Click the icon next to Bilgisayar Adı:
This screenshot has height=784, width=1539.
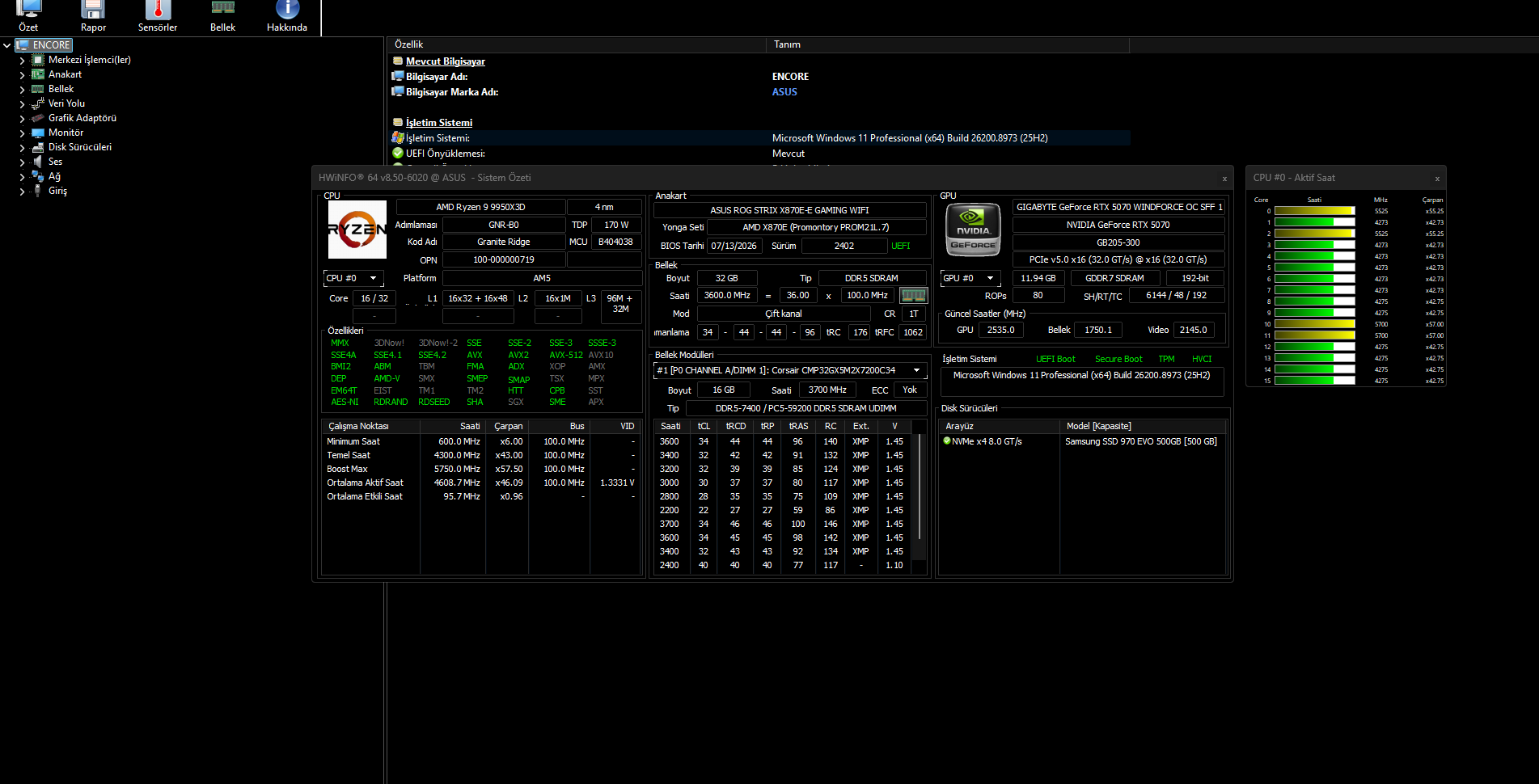[x=398, y=77]
